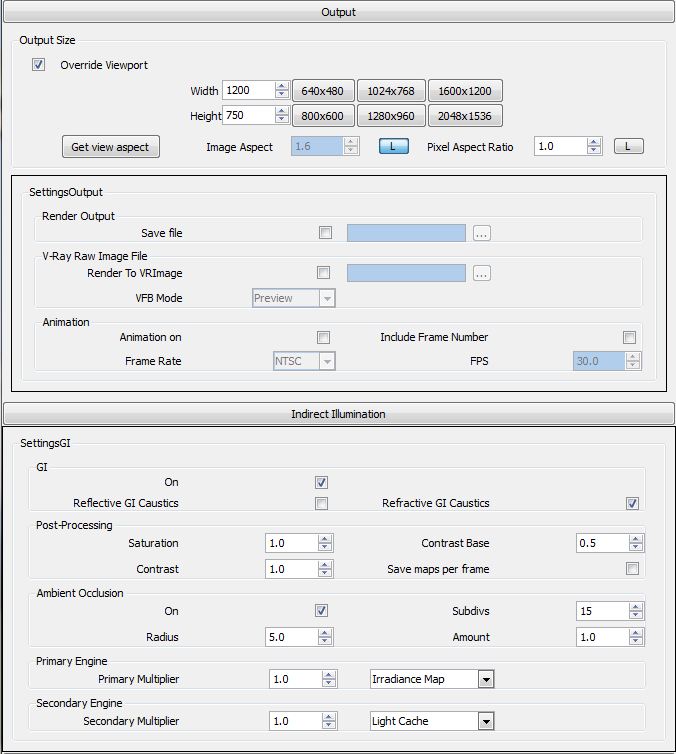Adjust Contrast spinner arrows
Viewport: 676px width, 754px height.
tap(325, 569)
